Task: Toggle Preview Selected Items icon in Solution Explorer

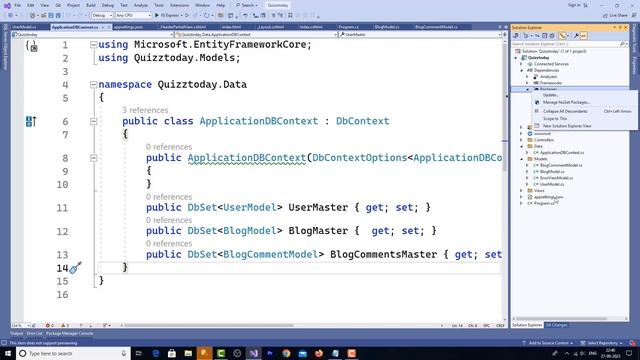Action: click(x=583, y=36)
